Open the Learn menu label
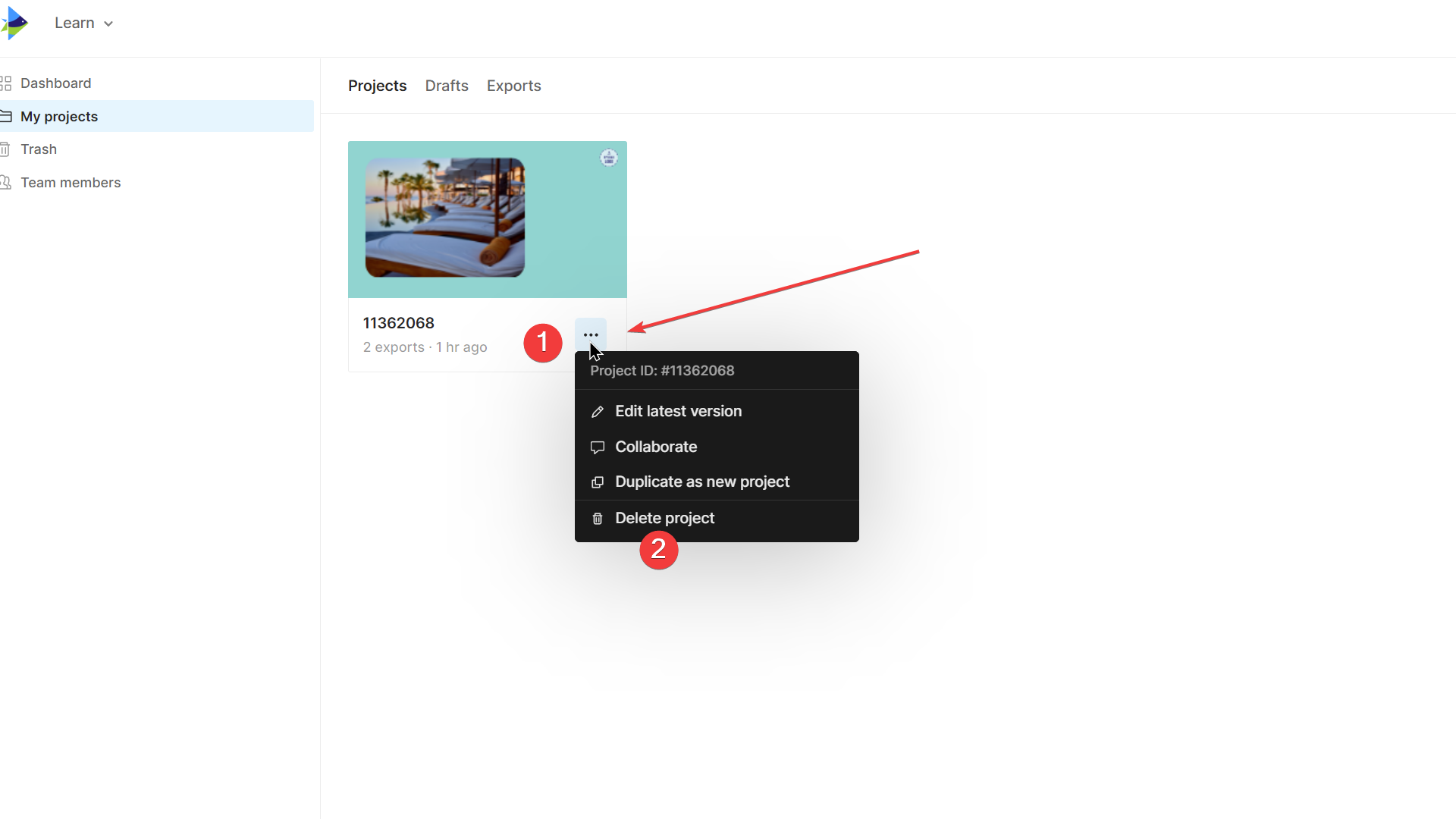 point(74,23)
